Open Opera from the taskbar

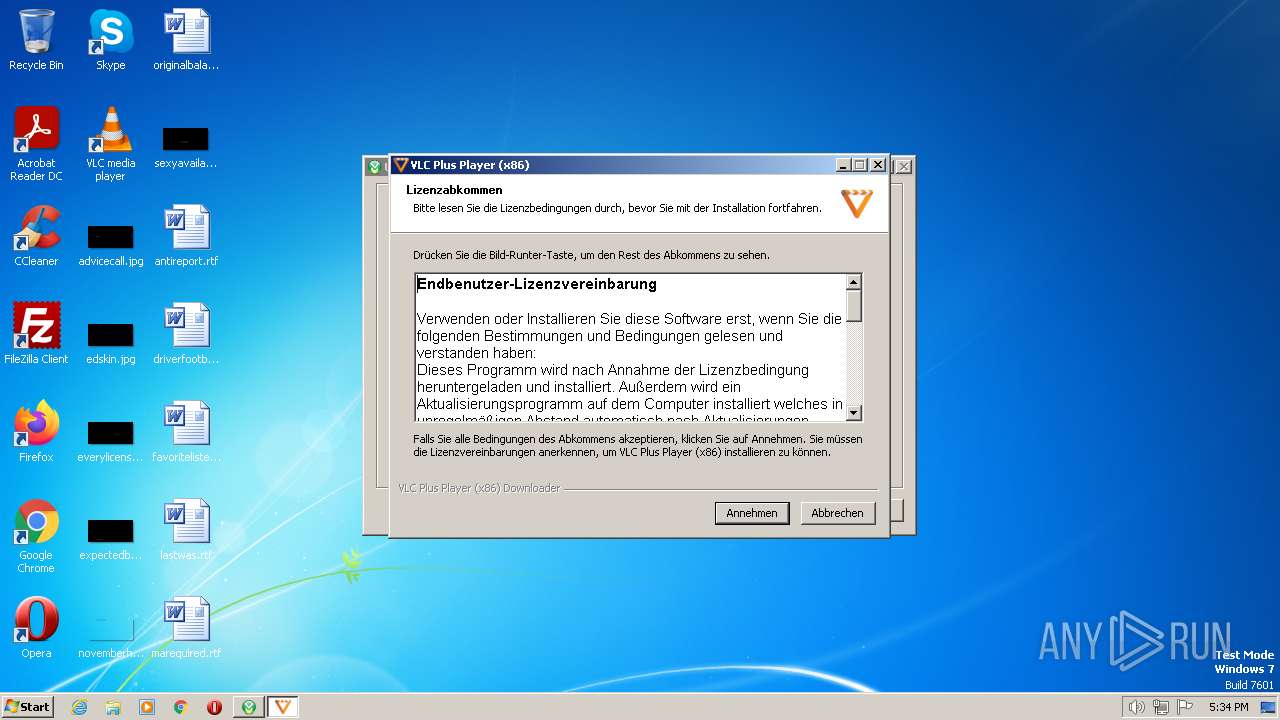(214, 707)
